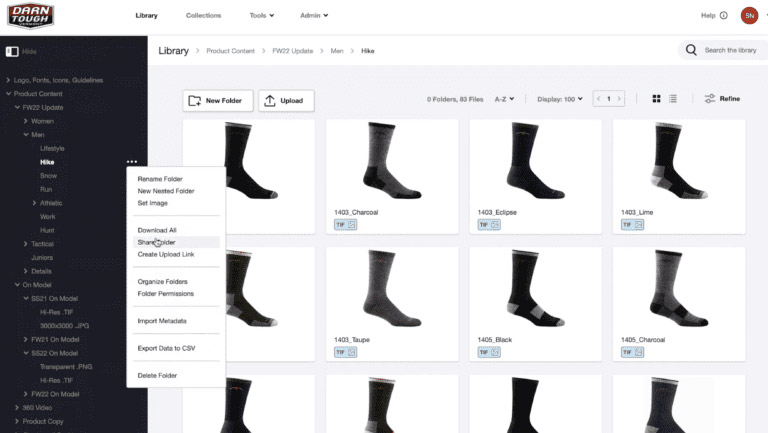The image size is (768, 433).
Task: Click the TIF badge under 1405_Charcoal
Action: pyautogui.click(x=632, y=352)
